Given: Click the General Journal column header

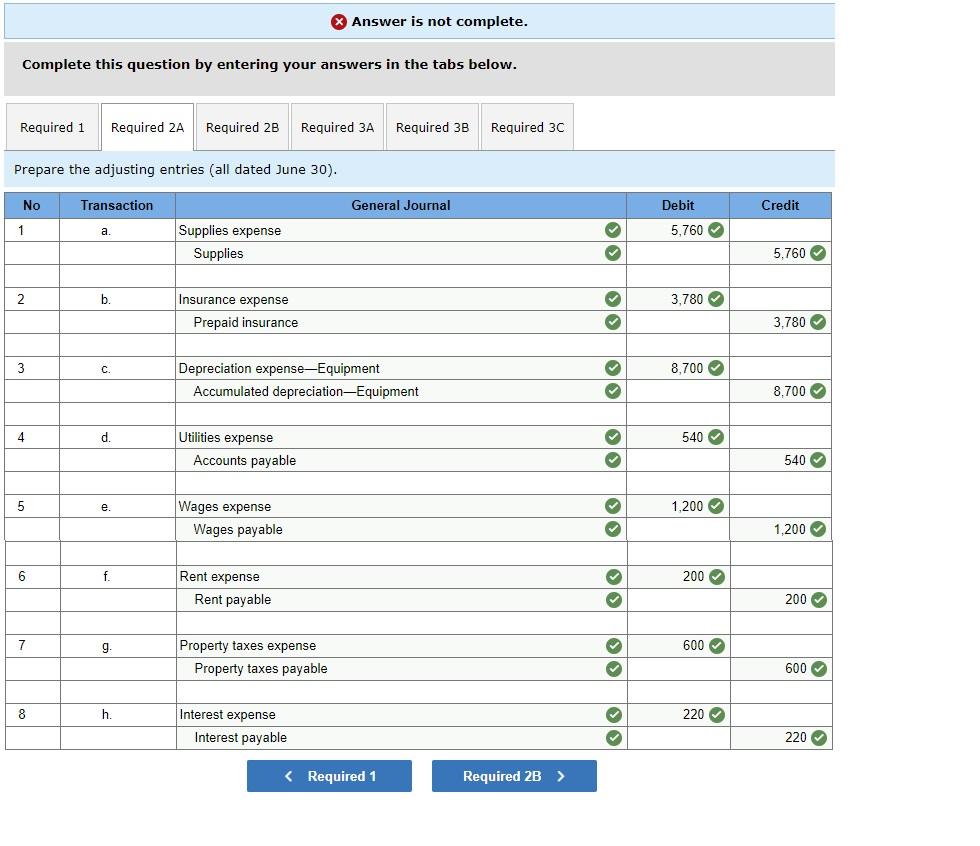Looking at the screenshot, I should pos(401,206).
